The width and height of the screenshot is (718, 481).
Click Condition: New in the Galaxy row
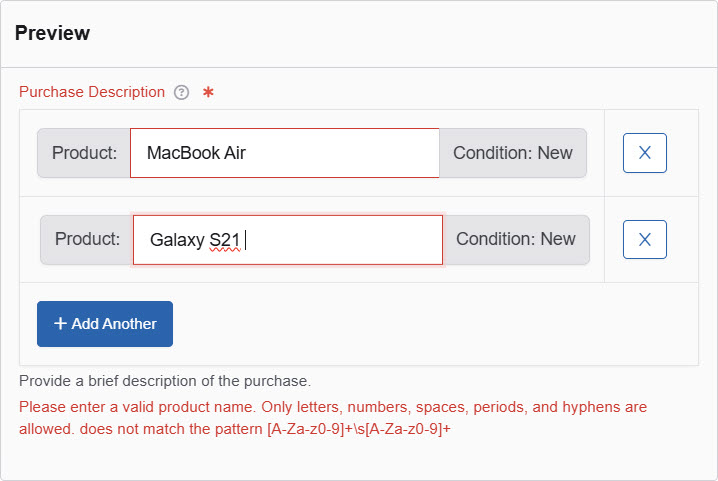point(515,240)
